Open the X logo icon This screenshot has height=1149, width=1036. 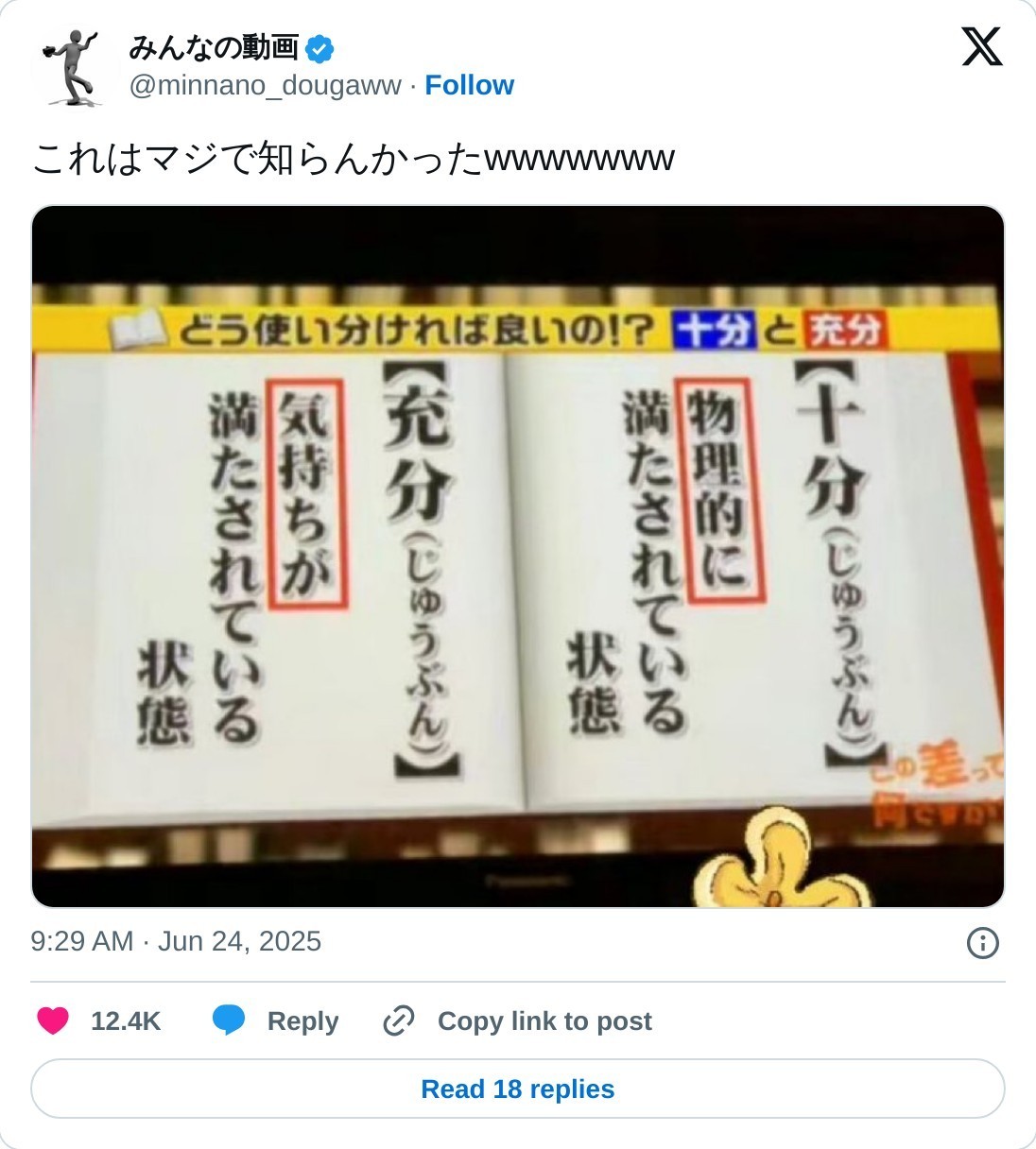pyautogui.click(x=981, y=46)
